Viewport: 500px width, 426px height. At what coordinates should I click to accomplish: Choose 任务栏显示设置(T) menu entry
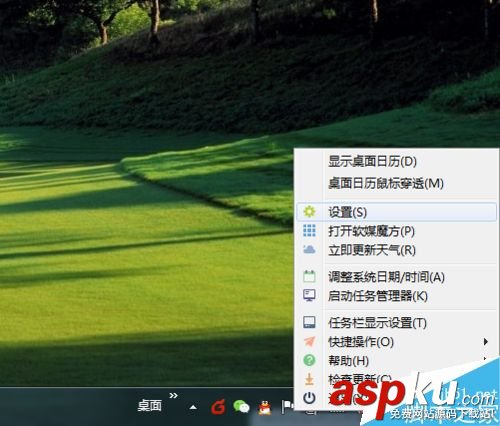click(396, 323)
